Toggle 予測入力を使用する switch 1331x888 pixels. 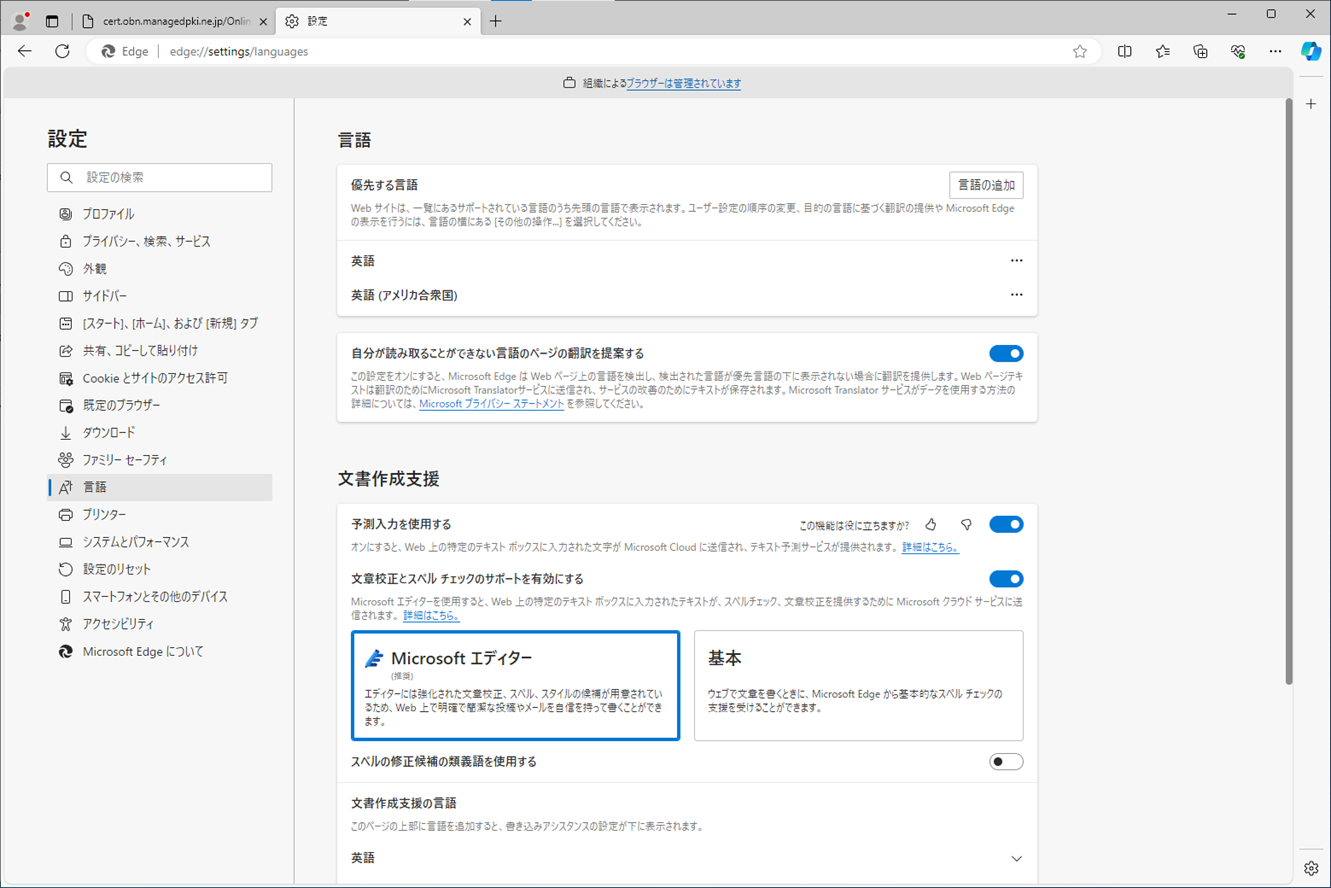pos(1006,525)
